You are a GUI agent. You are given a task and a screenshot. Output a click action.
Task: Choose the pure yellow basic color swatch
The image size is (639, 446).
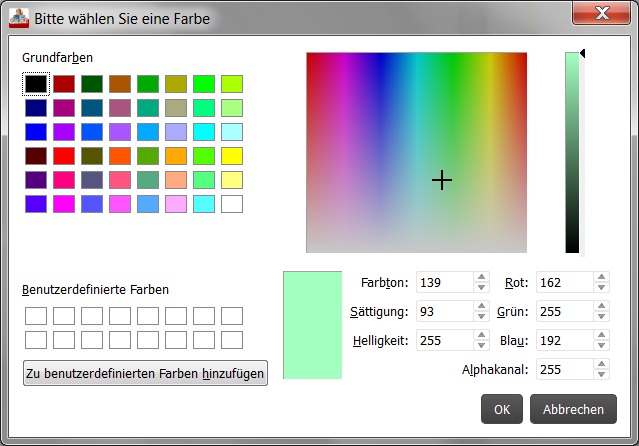coord(231,156)
